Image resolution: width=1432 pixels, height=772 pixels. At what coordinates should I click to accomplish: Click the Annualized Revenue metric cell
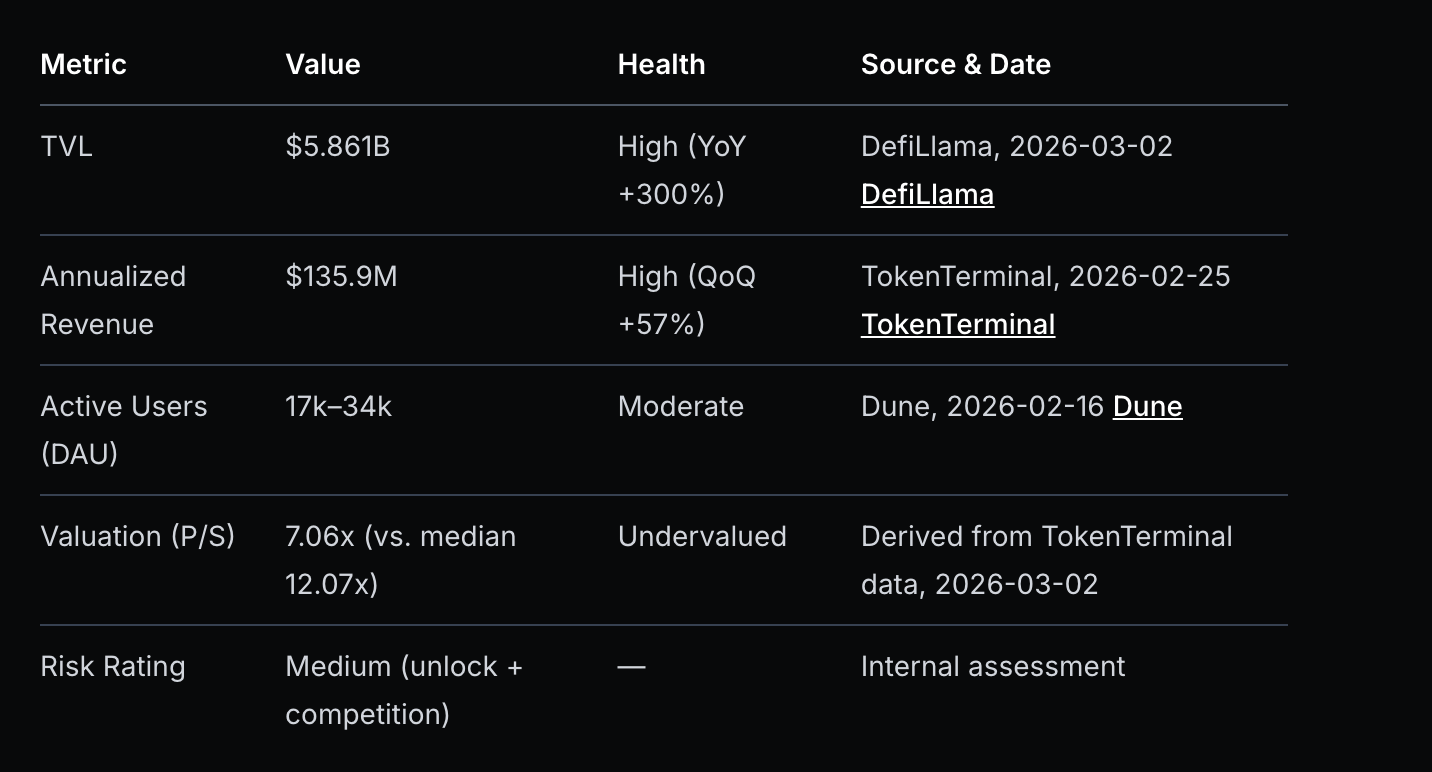pyautogui.click(x=113, y=300)
